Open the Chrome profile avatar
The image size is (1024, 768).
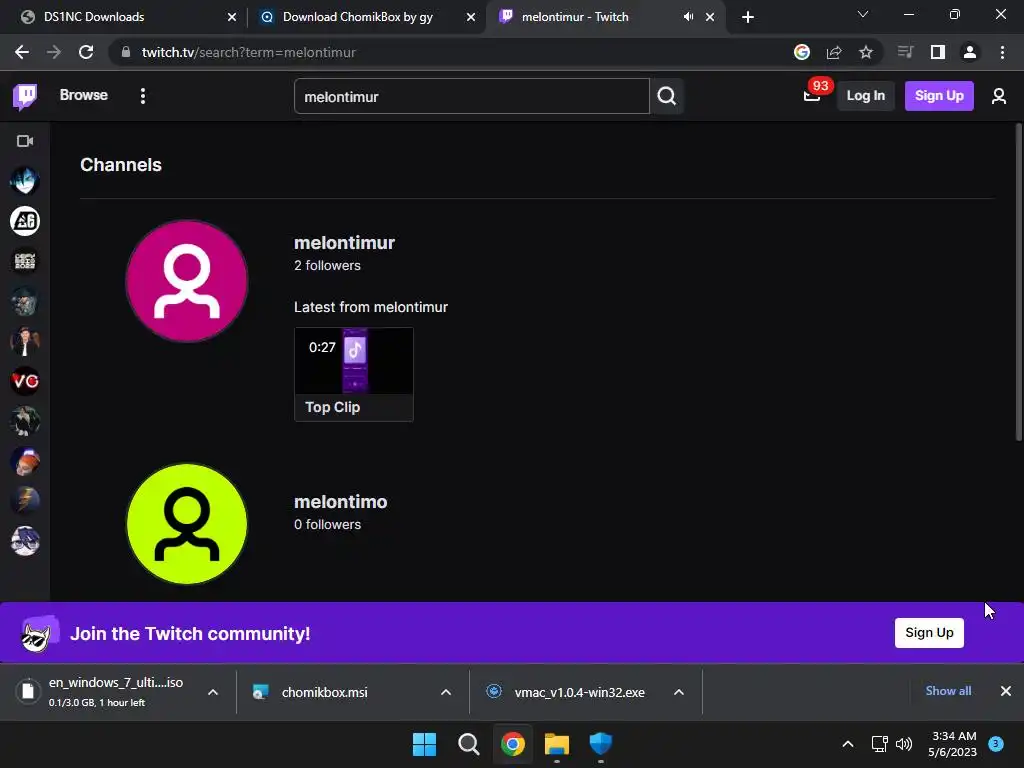coord(970,52)
